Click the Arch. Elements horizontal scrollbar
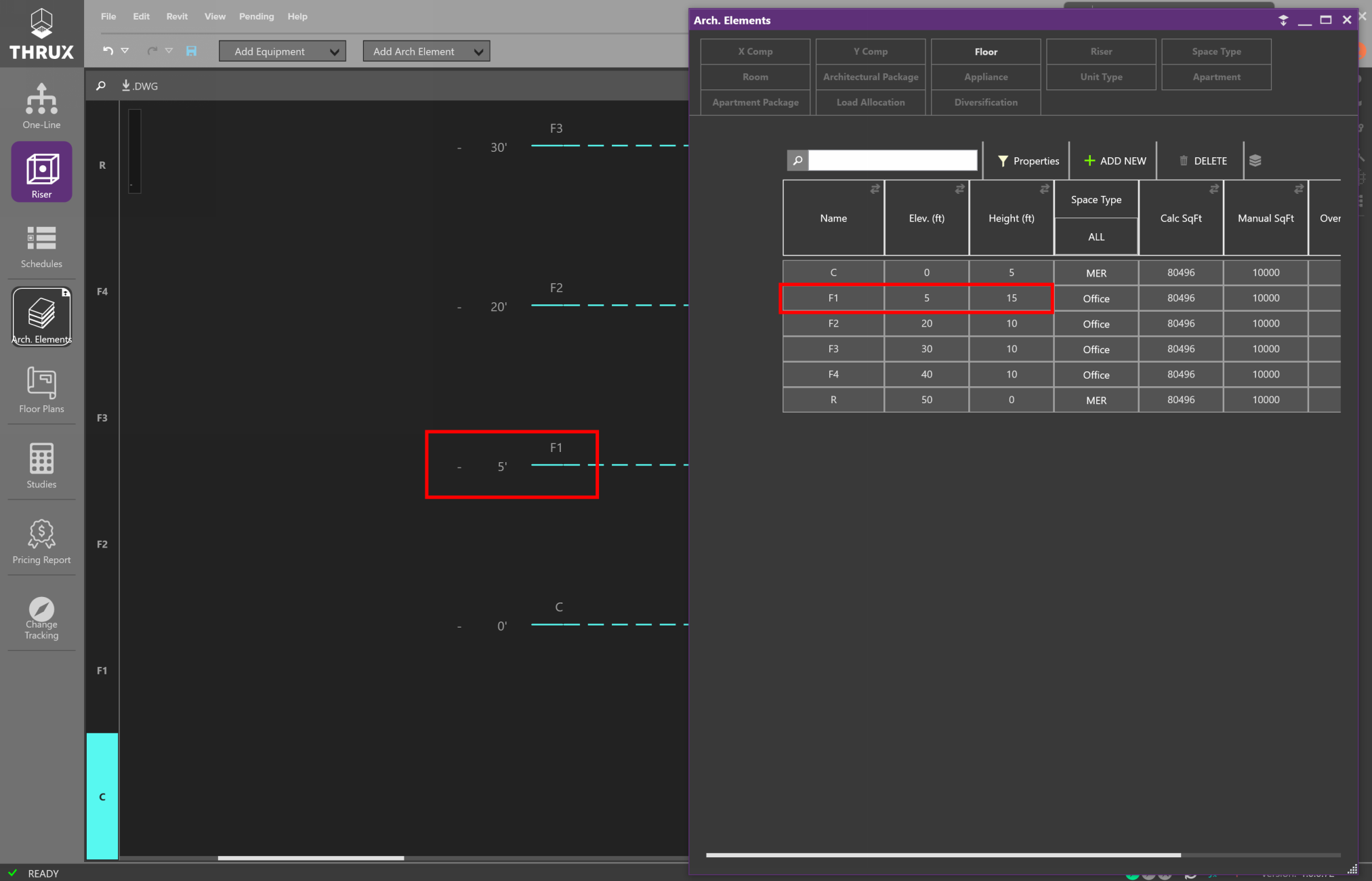This screenshot has width=1372, height=881. 943,855
